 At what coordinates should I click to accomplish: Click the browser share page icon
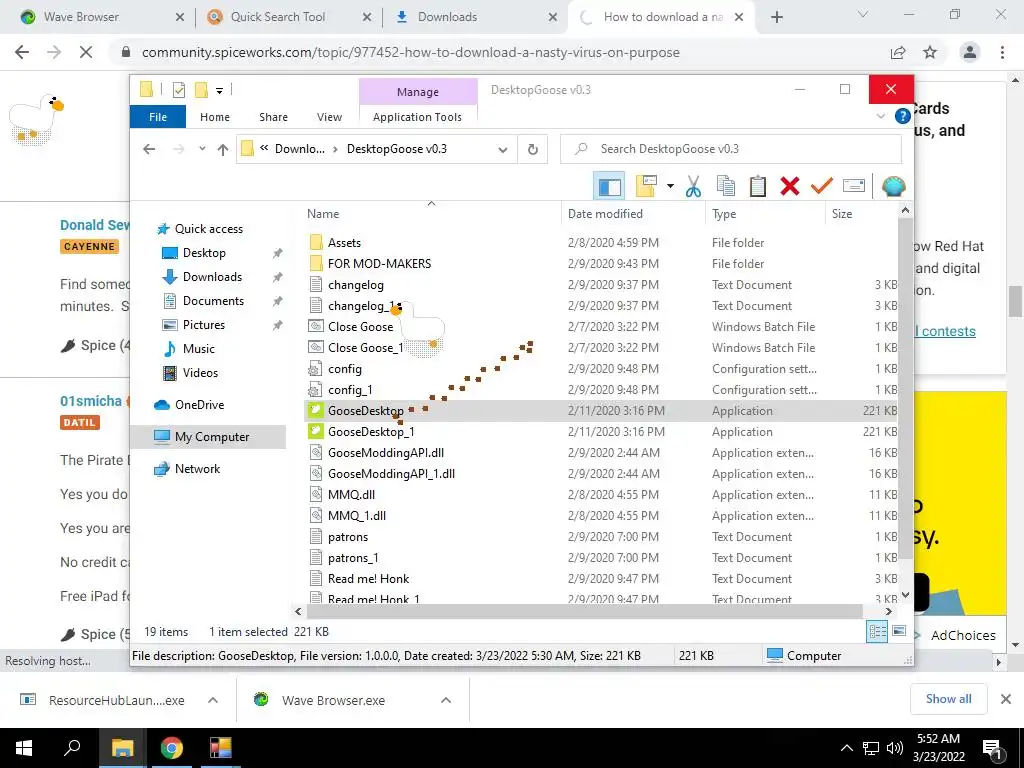(x=898, y=53)
